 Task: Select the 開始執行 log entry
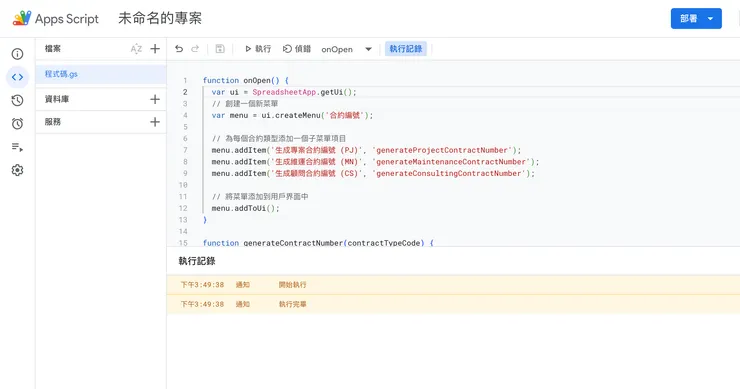(453, 285)
